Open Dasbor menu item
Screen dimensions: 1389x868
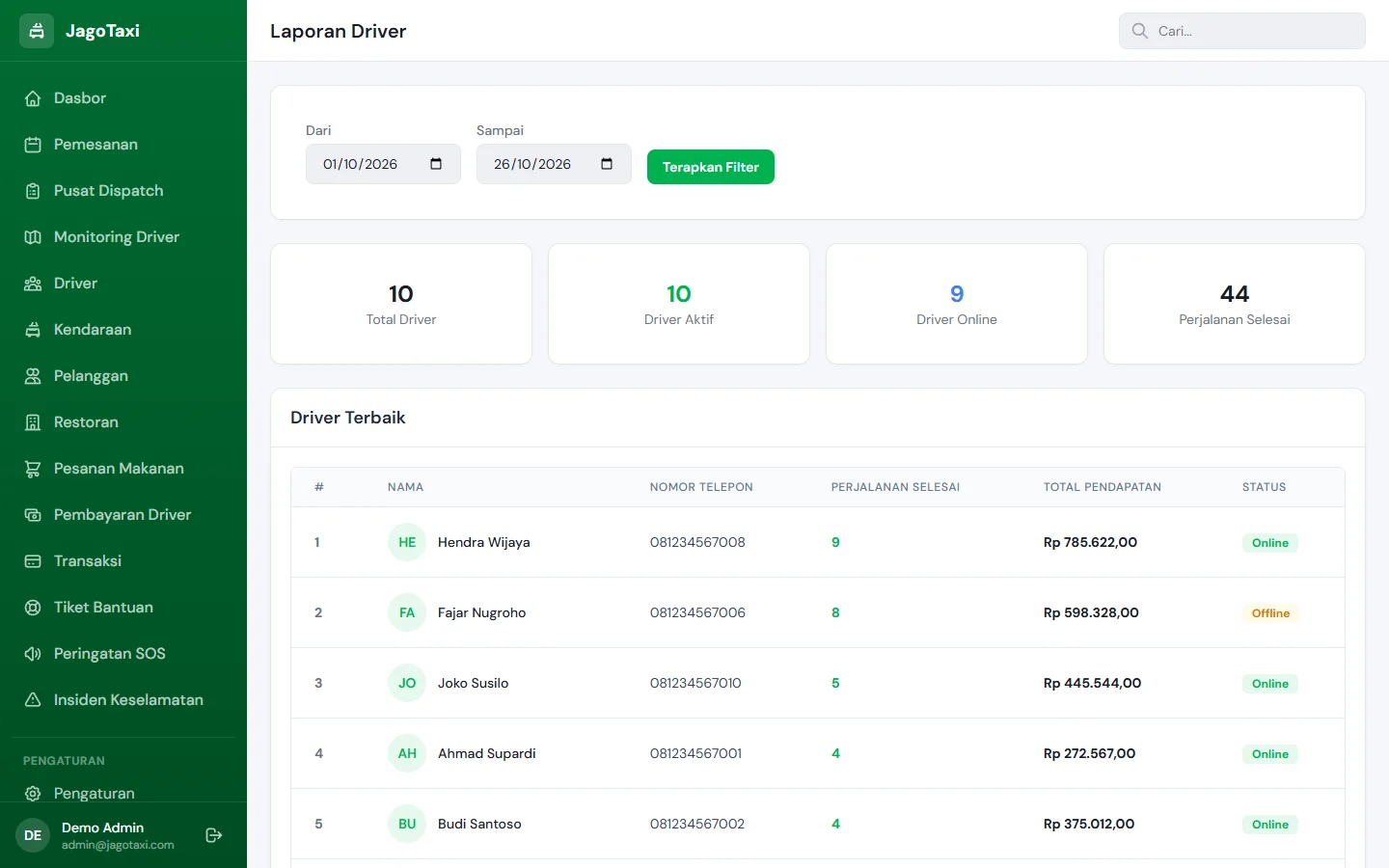(123, 98)
